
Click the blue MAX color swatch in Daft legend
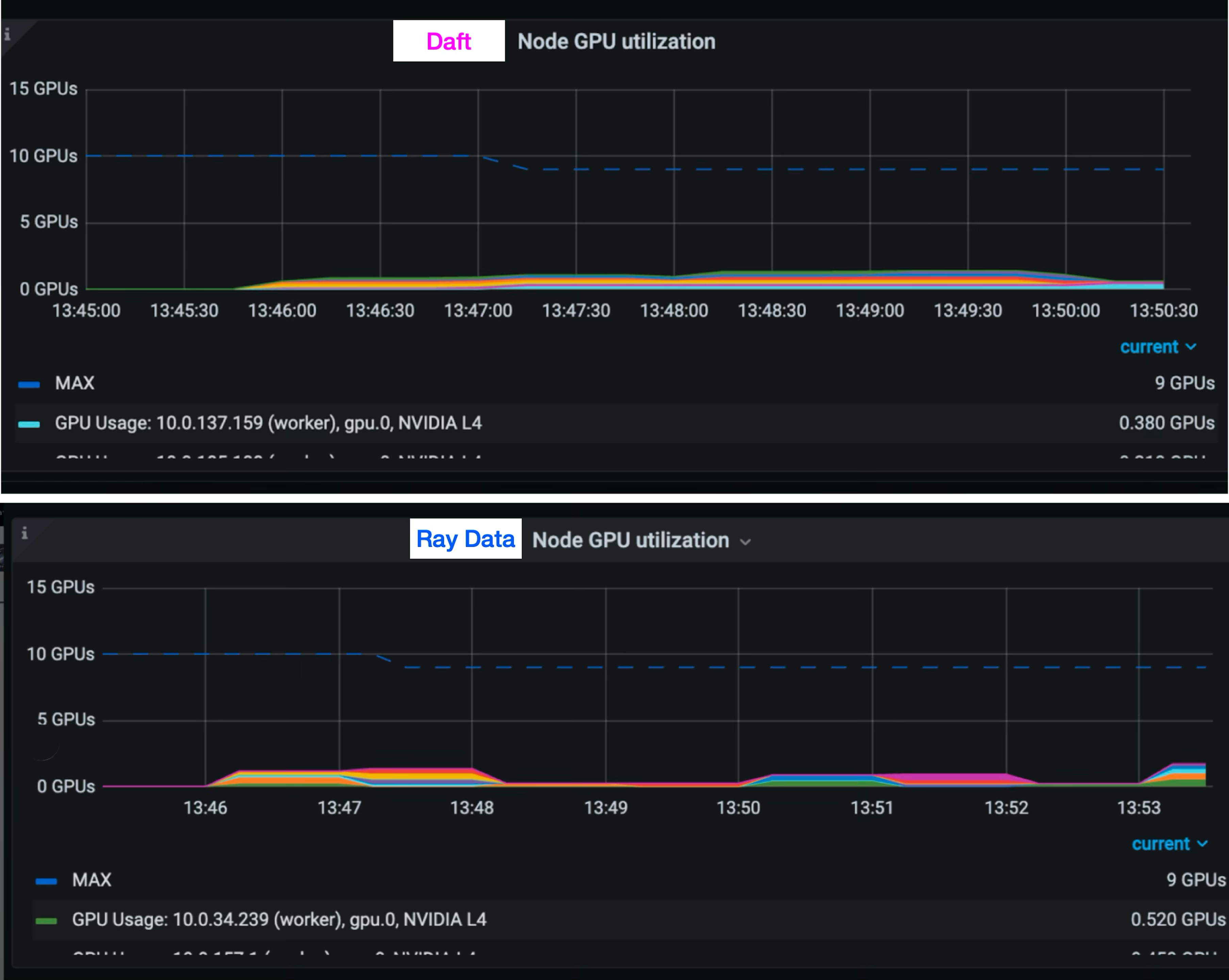pyautogui.click(x=29, y=384)
